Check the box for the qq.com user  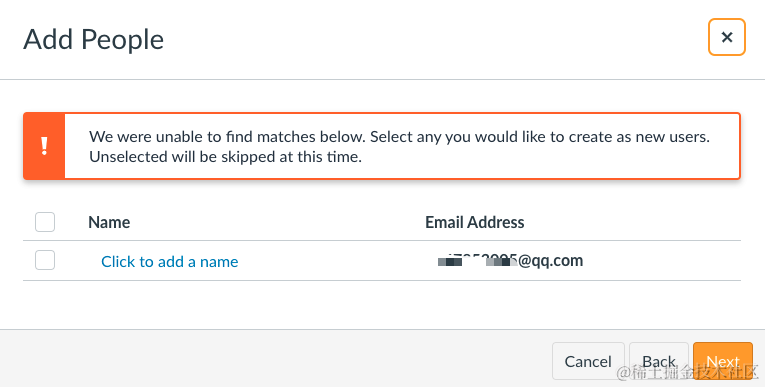click(x=45, y=260)
